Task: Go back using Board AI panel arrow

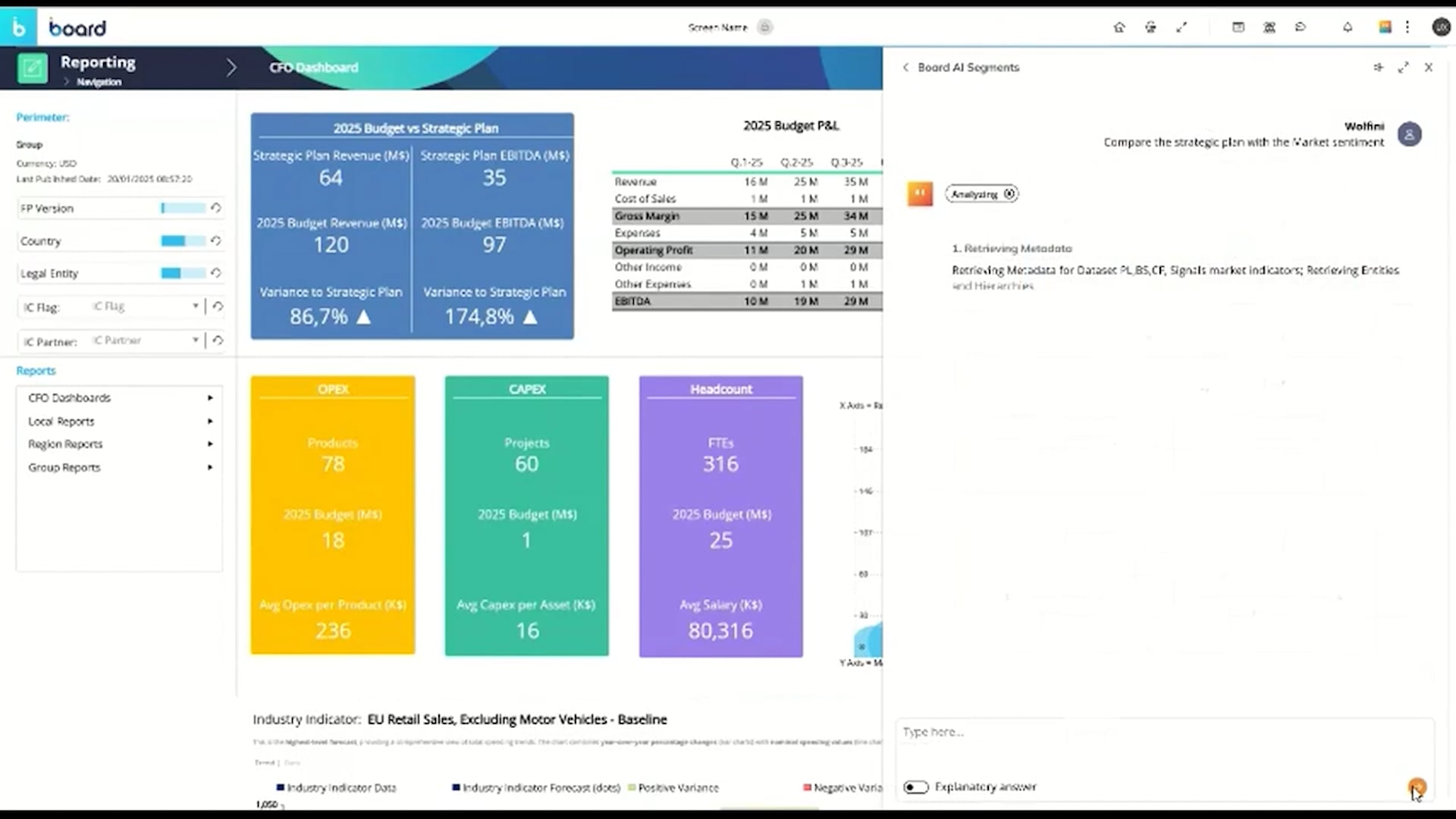Action: [905, 67]
